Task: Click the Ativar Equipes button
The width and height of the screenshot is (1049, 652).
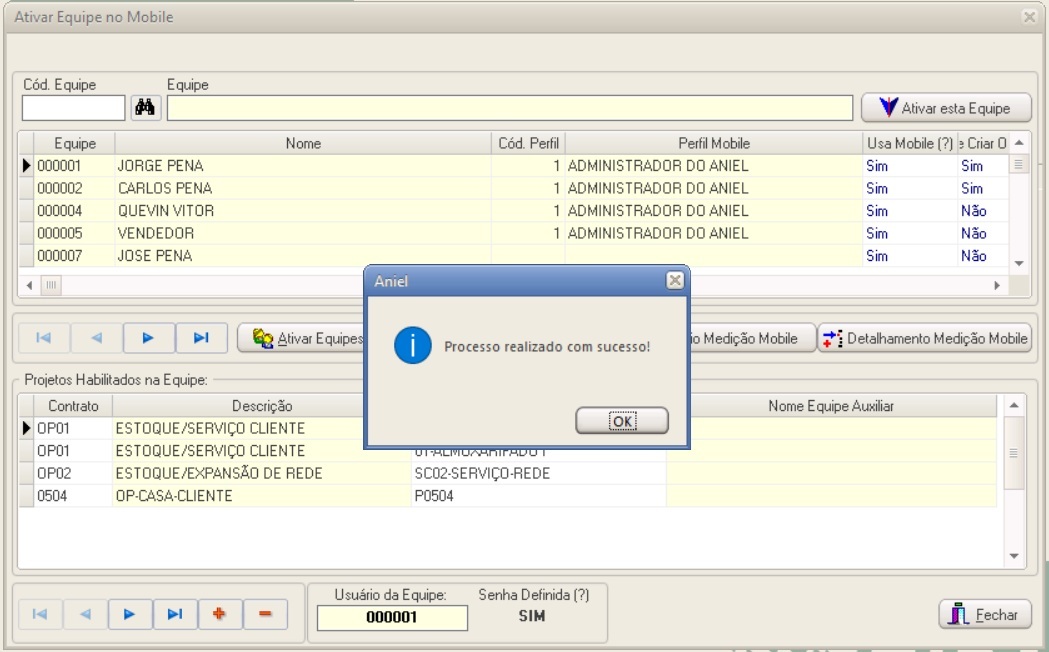Action: (302, 338)
